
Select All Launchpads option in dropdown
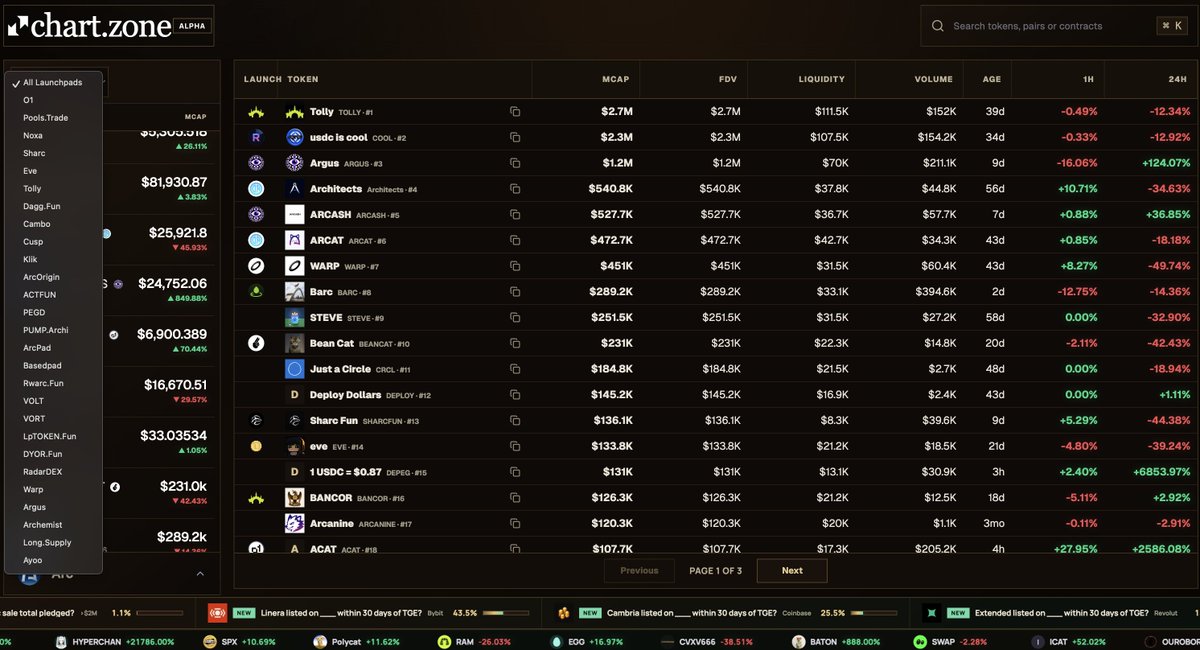pyautogui.click(x=53, y=83)
